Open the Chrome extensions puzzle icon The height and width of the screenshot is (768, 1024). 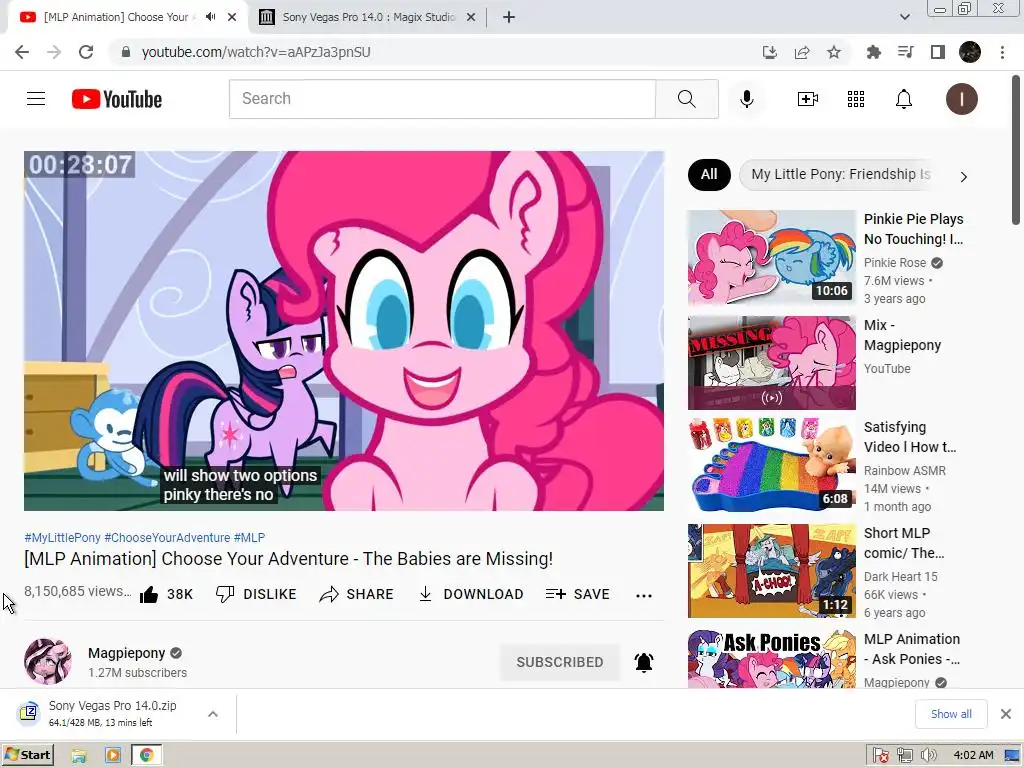tap(873, 52)
